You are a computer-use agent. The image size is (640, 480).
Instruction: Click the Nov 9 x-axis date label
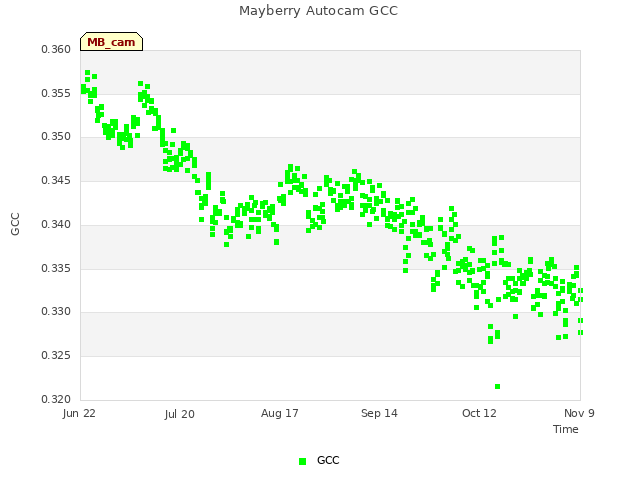coord(579,413)
